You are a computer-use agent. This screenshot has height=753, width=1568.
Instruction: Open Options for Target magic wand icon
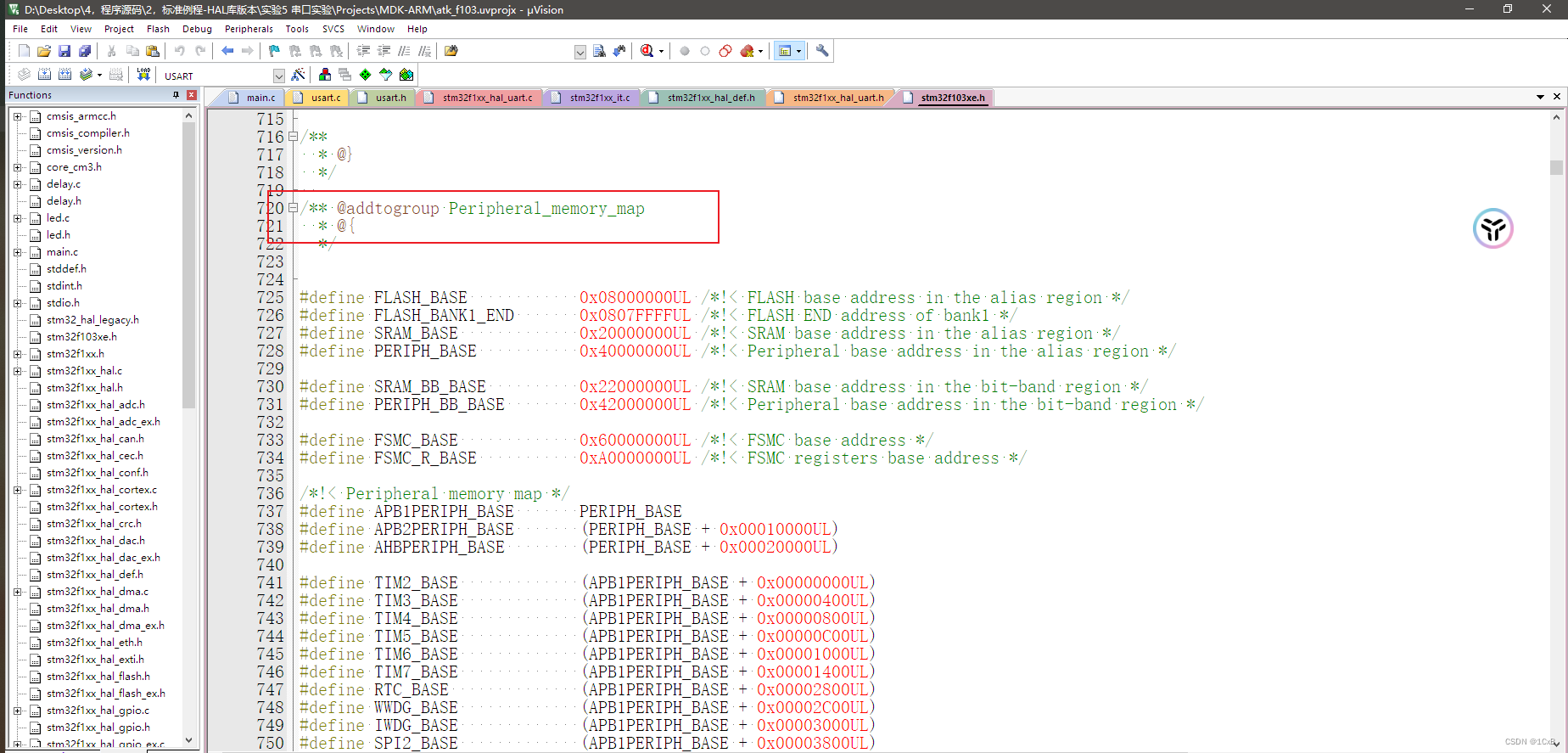pyautogui.click(x=298, y=75)
